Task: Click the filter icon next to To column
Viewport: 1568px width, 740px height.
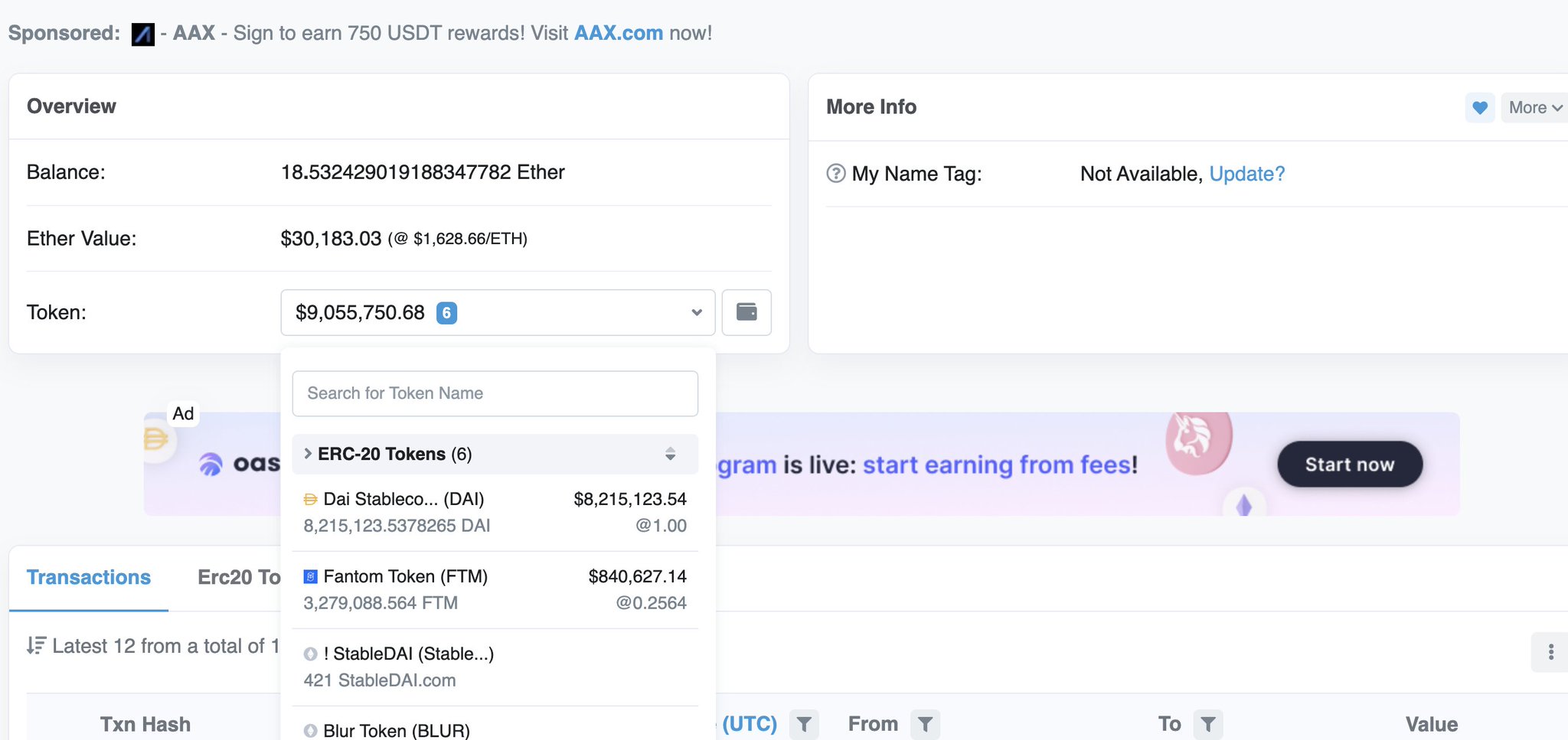Action: coord(1208,724)
